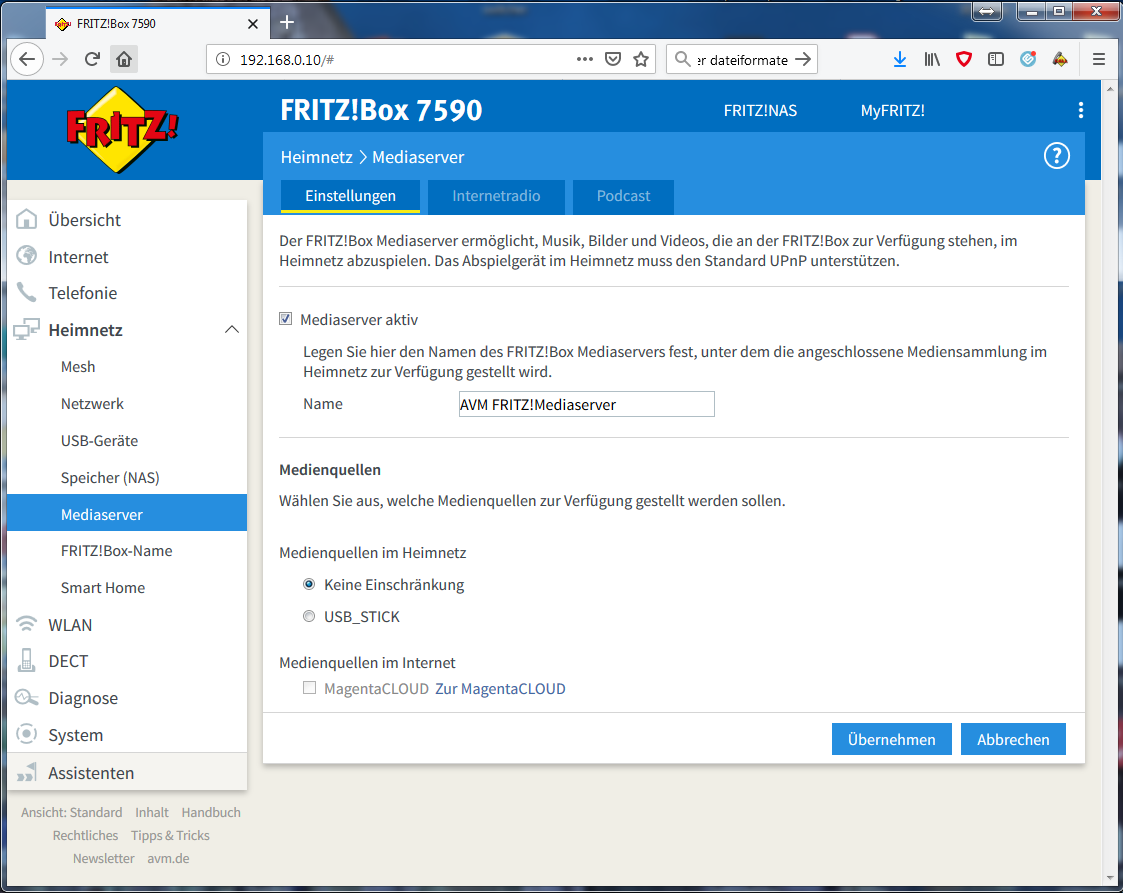Go back with the browser back arrow
The height and width of the screenshot is (893, 1123).
pyautogui.click(x=27, y=59)
